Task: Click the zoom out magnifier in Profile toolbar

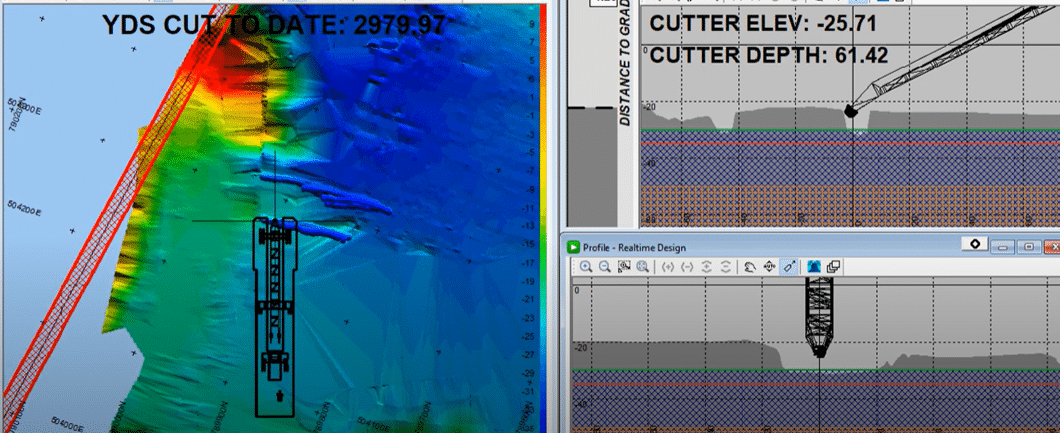Action: click(x=604, y=267)
